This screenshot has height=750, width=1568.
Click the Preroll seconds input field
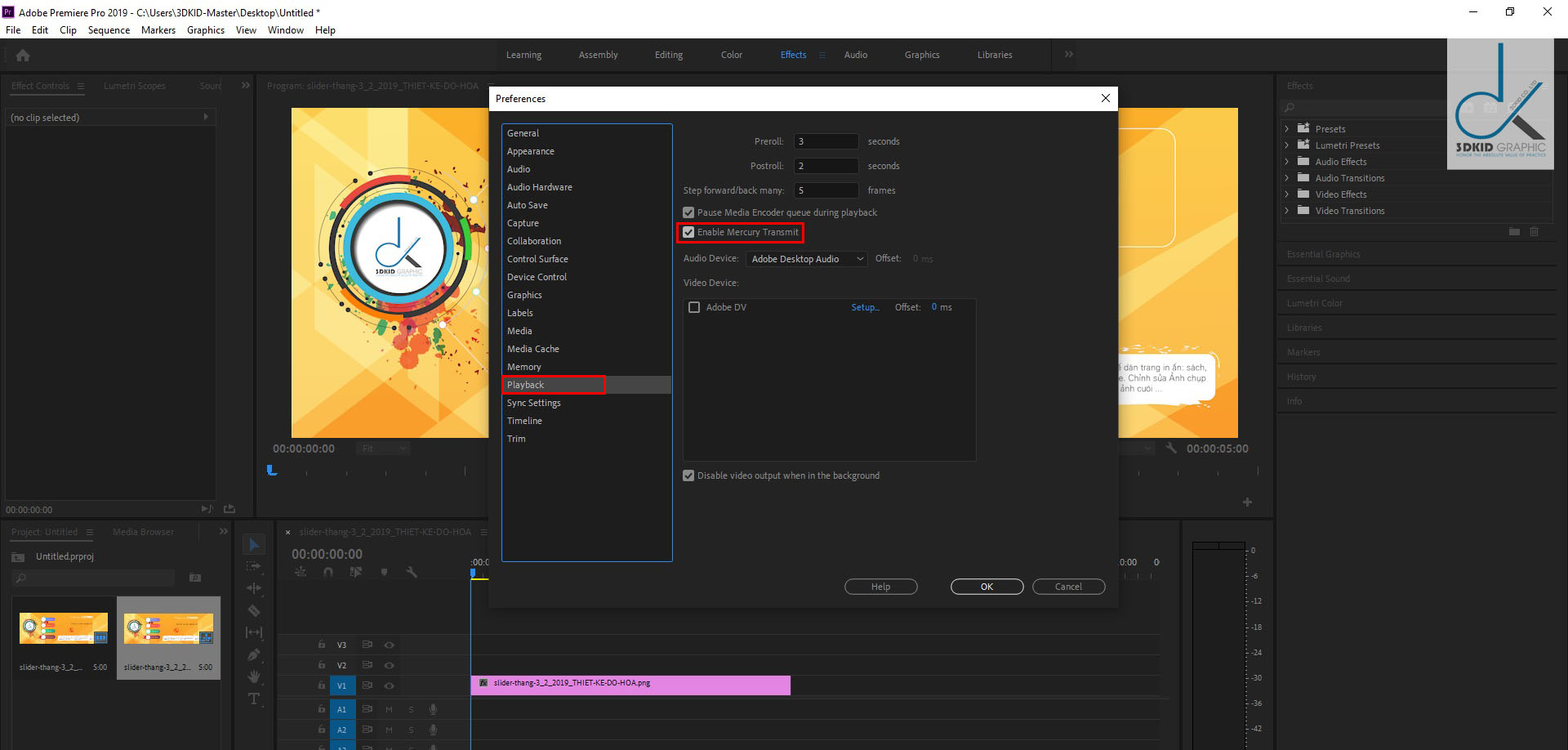826,141
